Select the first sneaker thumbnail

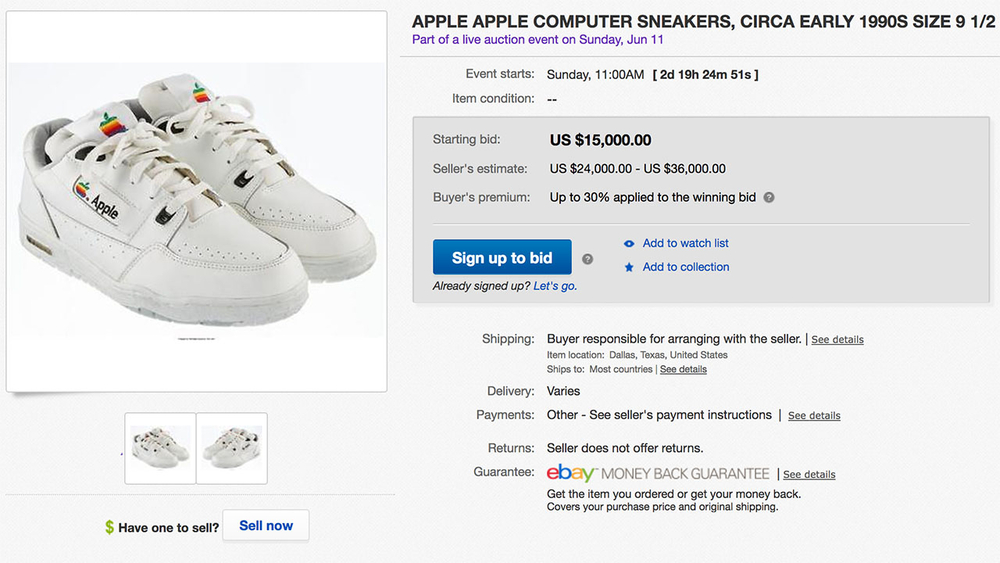[160, 448]
